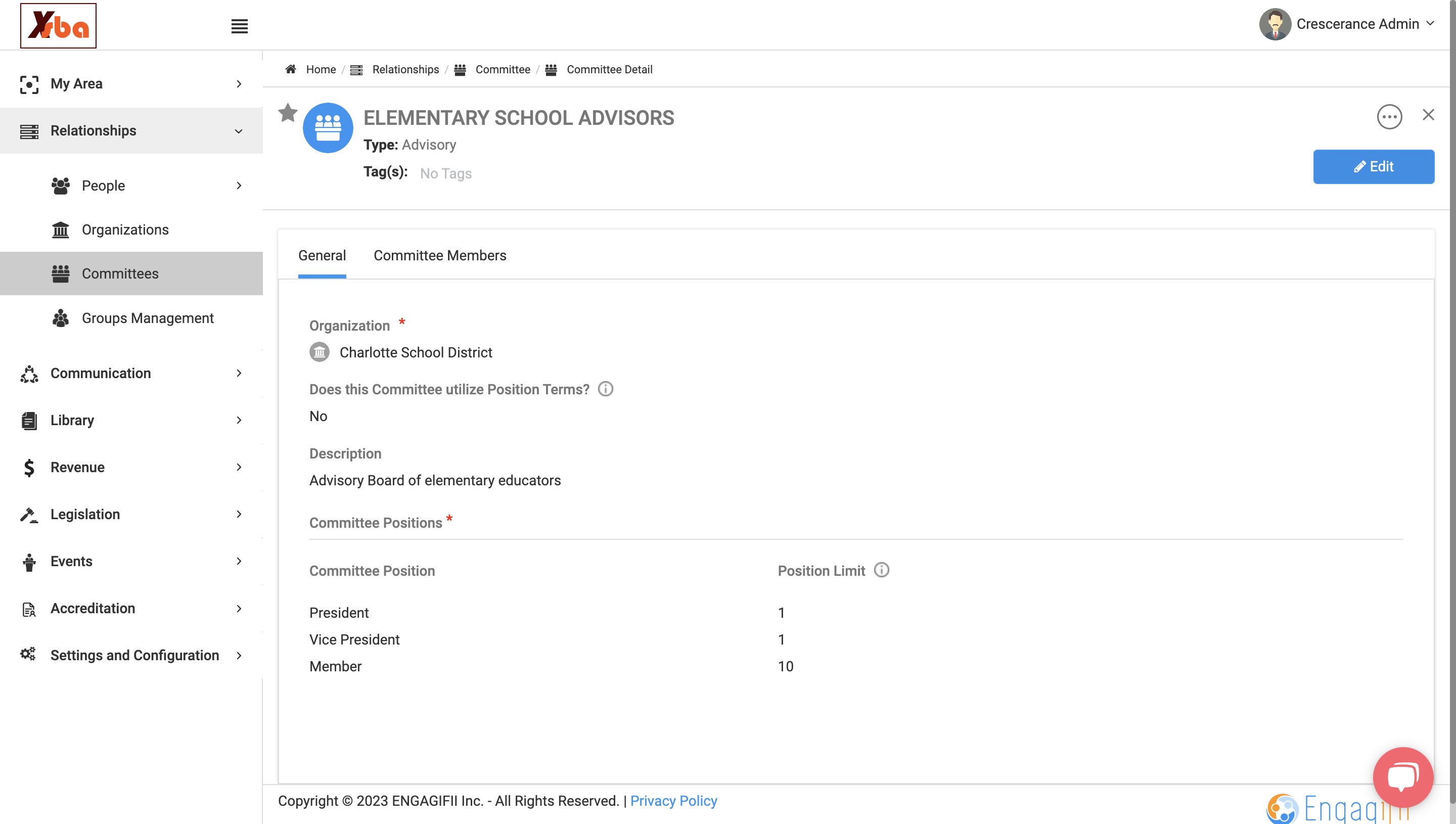
Task: Select Committees in the sidebar
Action: click(x=131, y=274)
